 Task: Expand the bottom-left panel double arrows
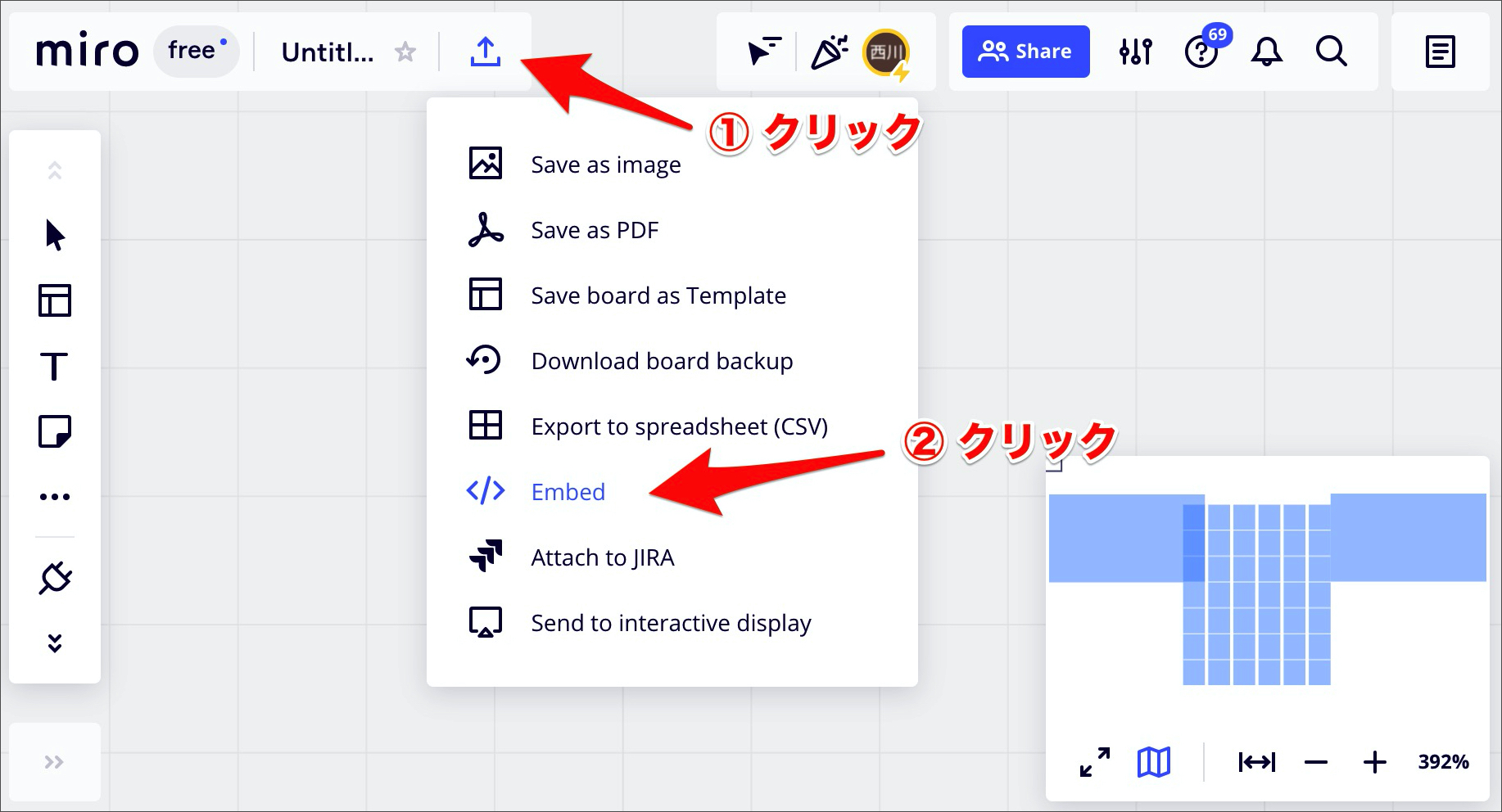[54, 762]
